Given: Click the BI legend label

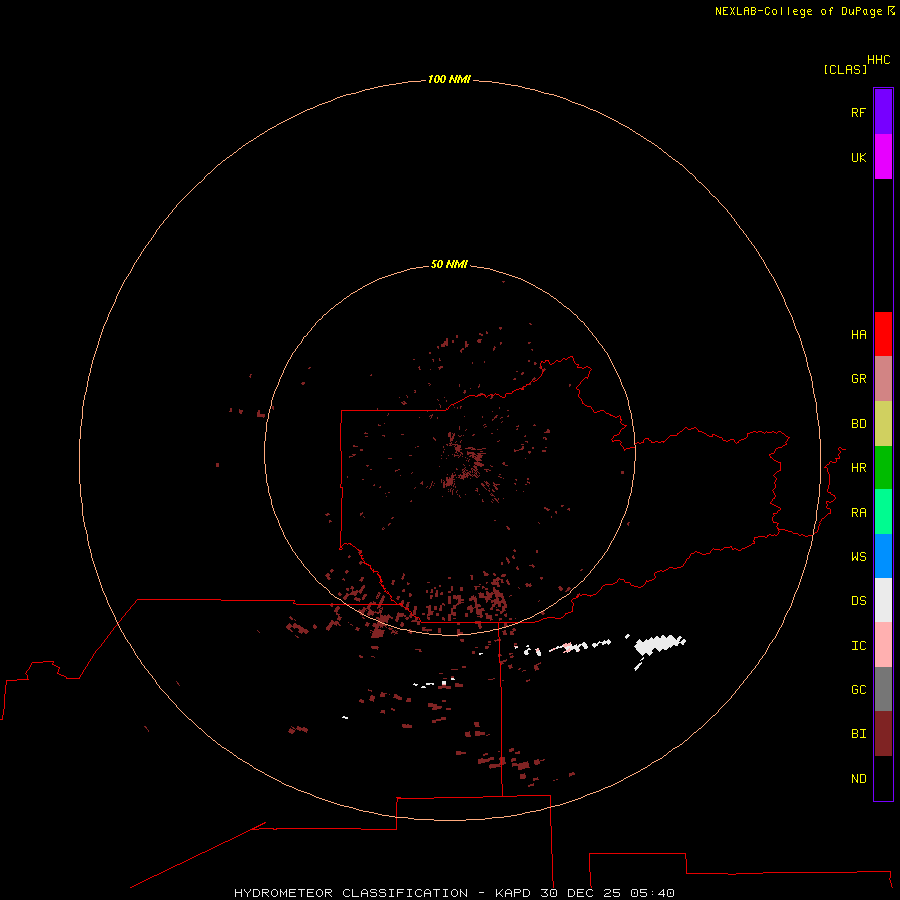Looking at the screenshot, I should (858, 734).
